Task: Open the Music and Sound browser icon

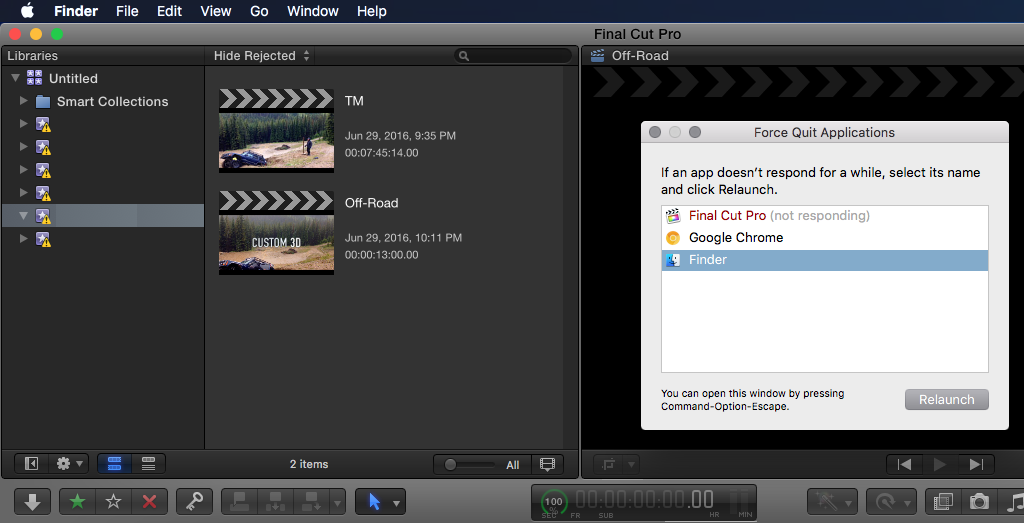Action: [1012, 501]
